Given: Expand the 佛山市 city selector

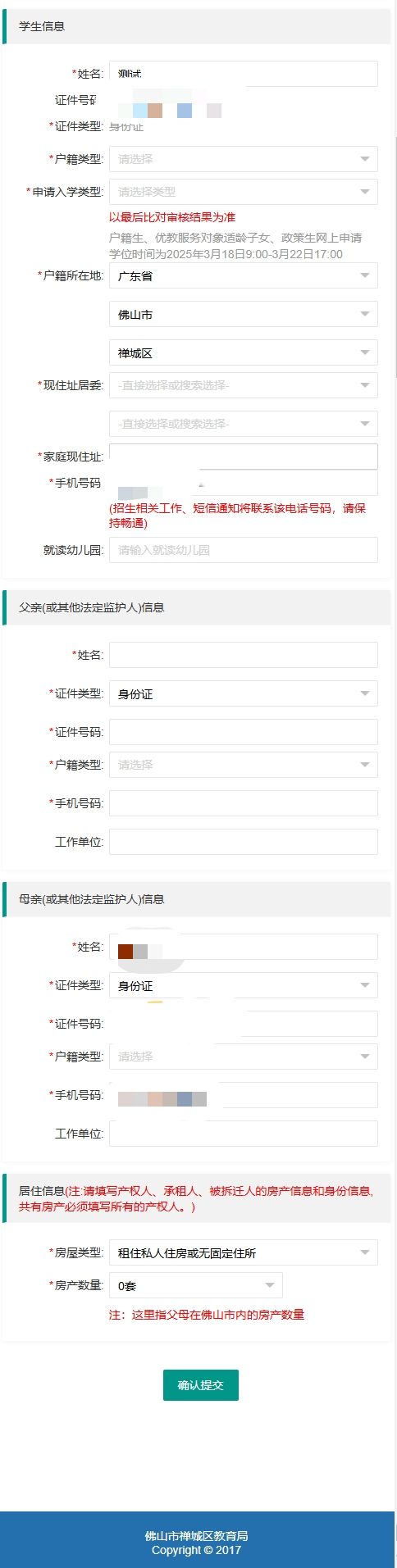Looking at the screenshot, I should 244,315.
